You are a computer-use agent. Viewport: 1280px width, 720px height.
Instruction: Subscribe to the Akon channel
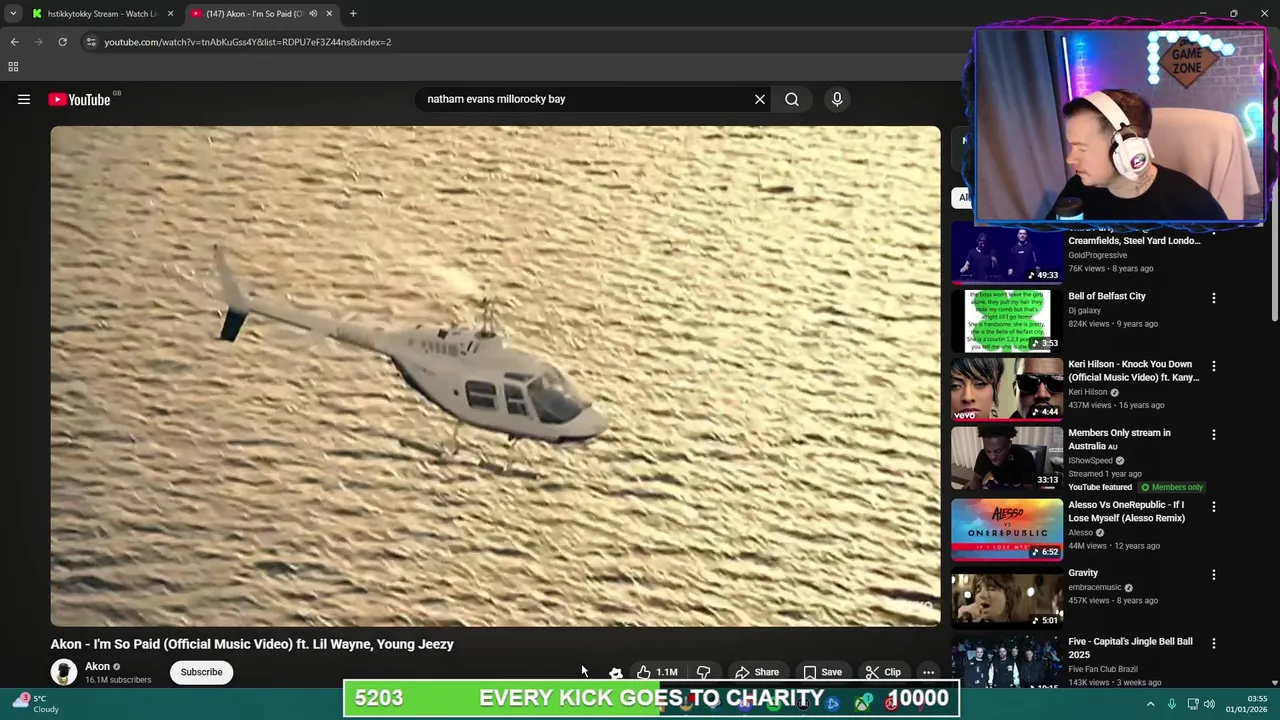(201, 672)
